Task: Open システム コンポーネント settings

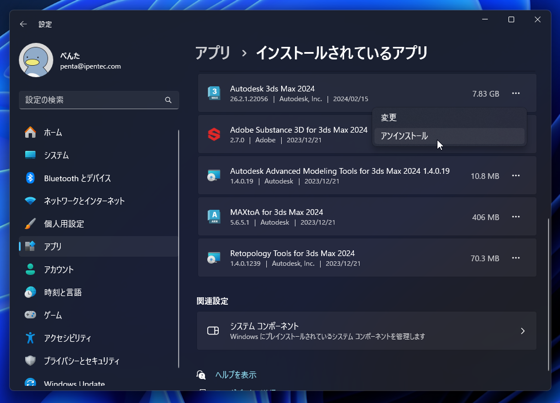Action: [366, 331]
